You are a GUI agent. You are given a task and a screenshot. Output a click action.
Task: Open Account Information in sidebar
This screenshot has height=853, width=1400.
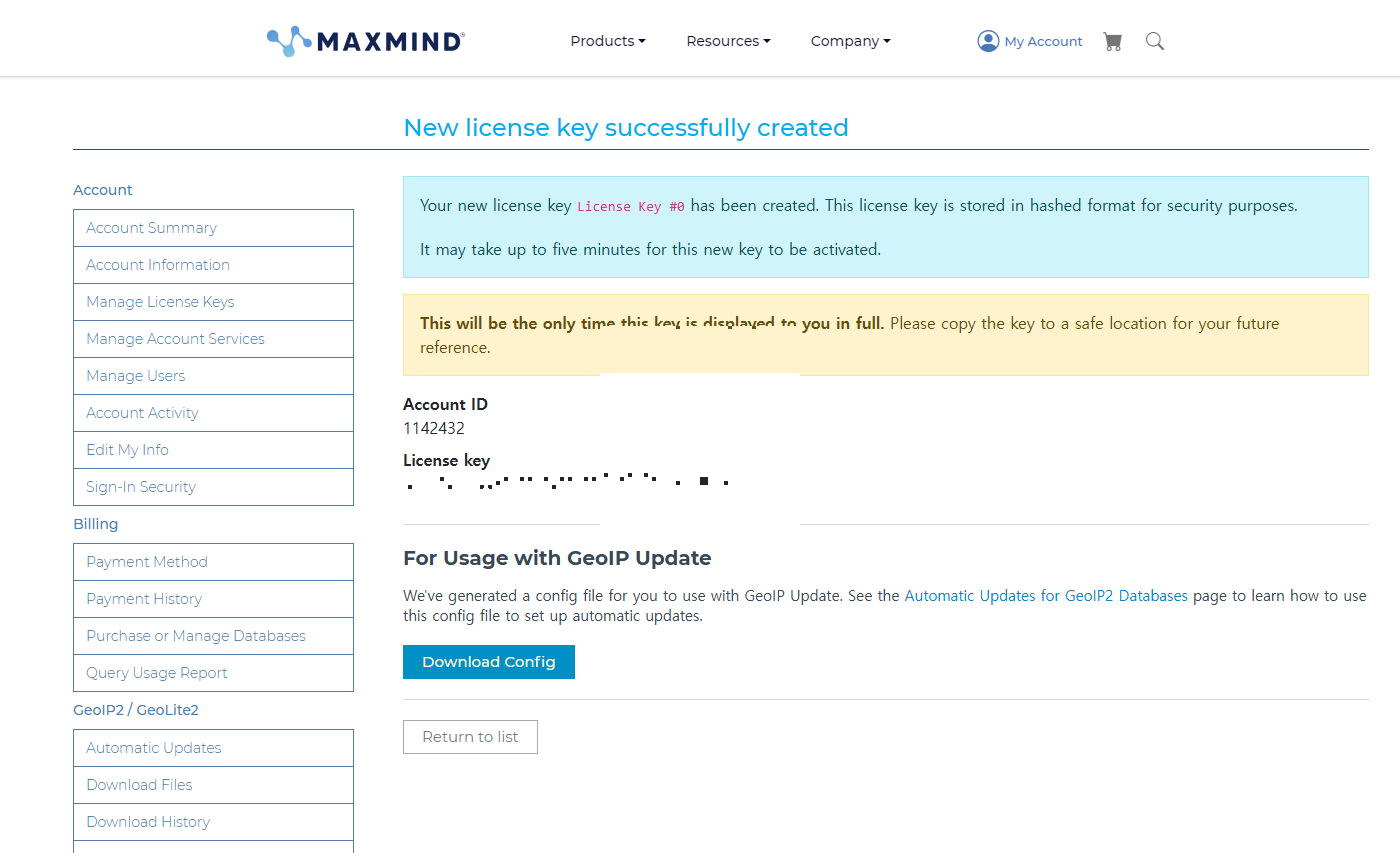[x=213, y=265]
